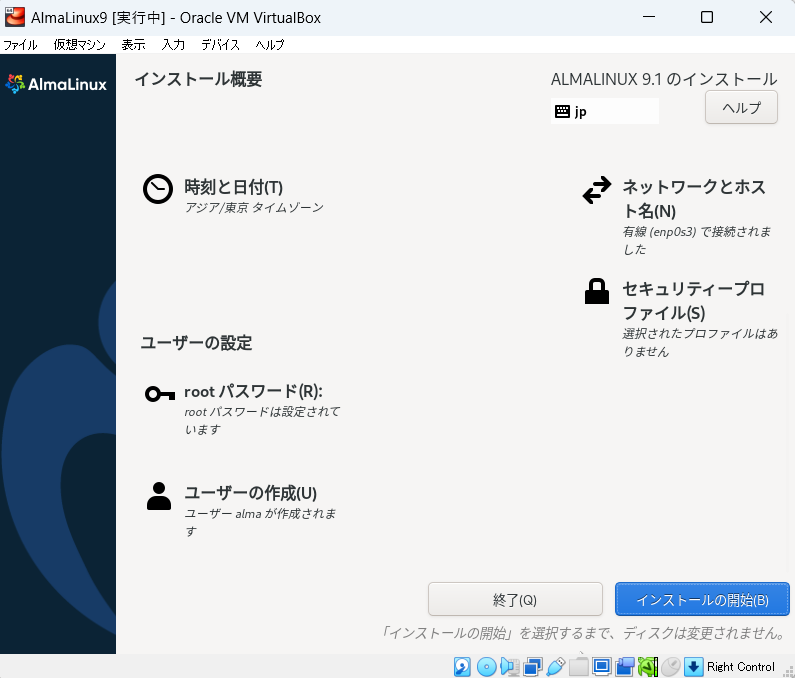The height and width of the screenshot is (678, 795).
Task: Minimize the VirtualBox window
Action: [649, 17]
